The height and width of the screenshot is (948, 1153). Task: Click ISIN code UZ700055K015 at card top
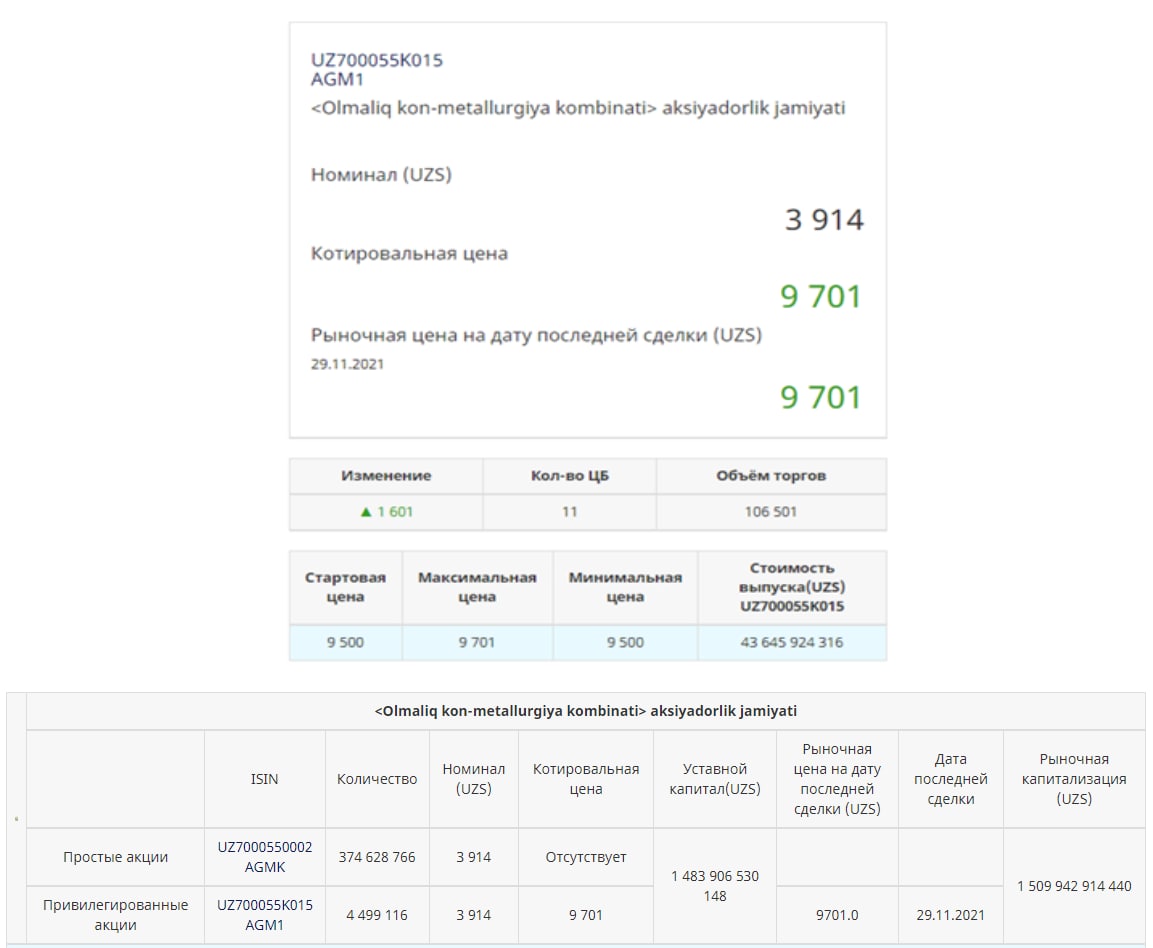(x=376, y=60)
